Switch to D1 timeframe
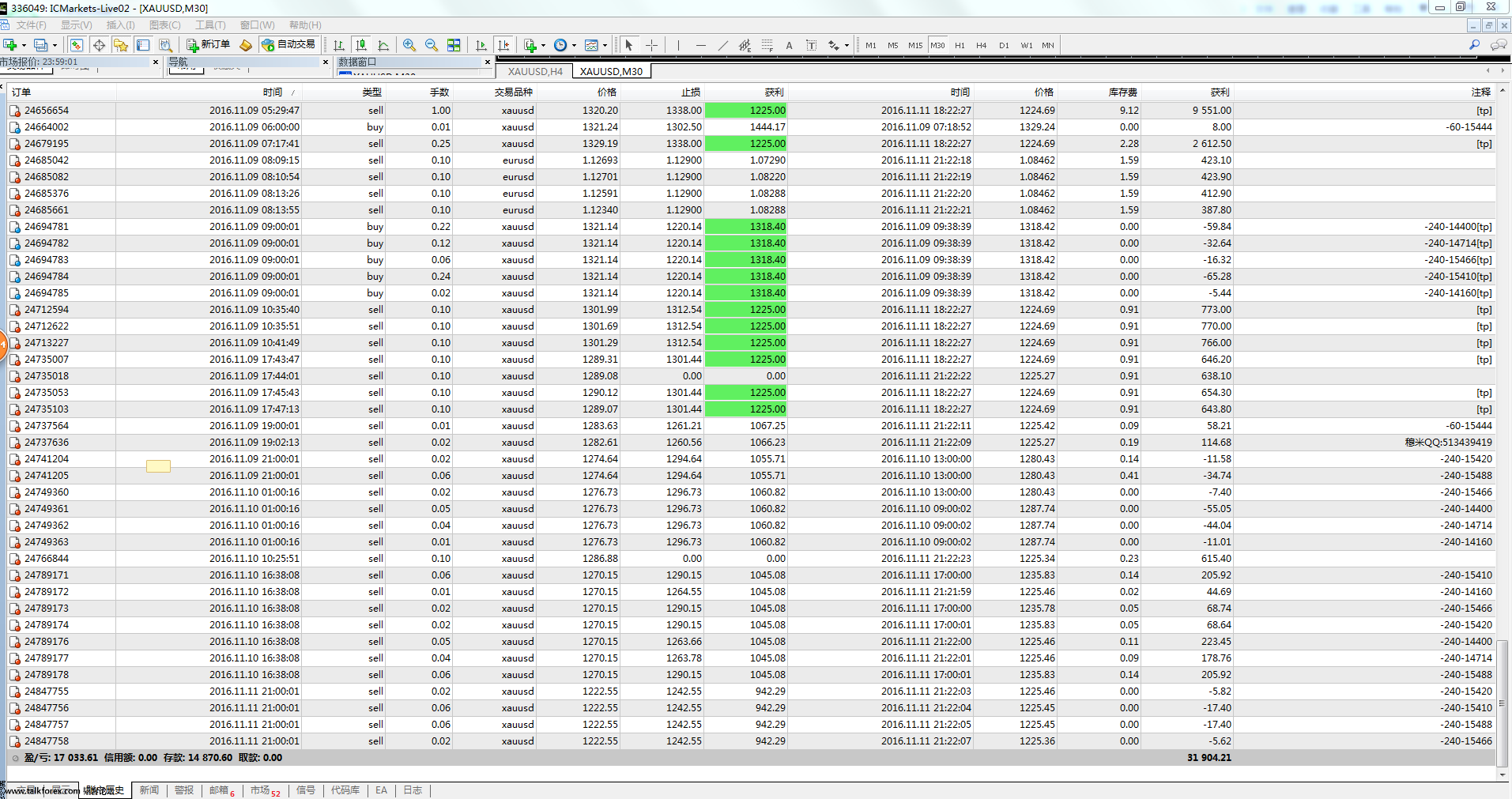1512x799 pixels. pos(1004,45)
